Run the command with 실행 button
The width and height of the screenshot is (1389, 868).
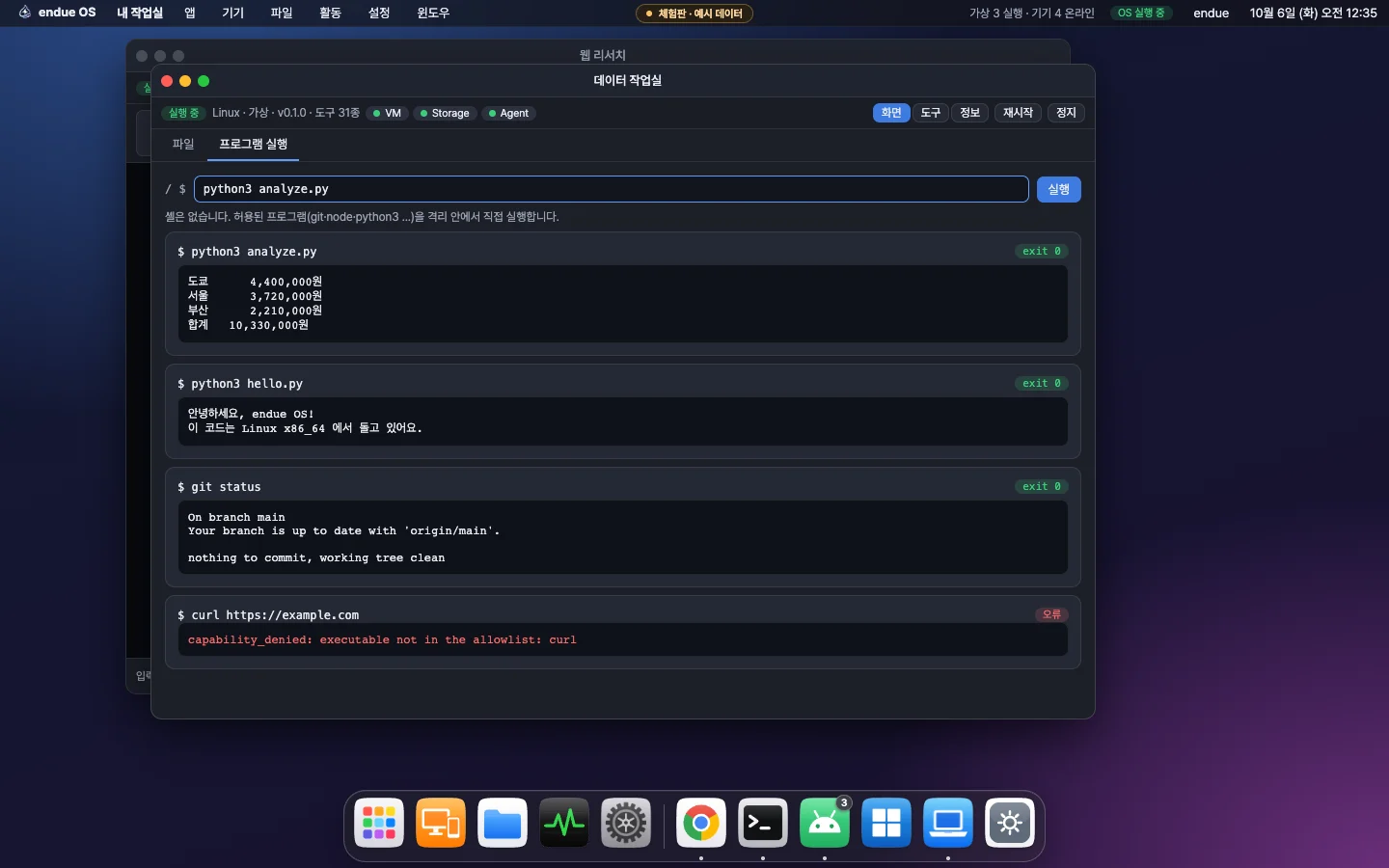1059,189
